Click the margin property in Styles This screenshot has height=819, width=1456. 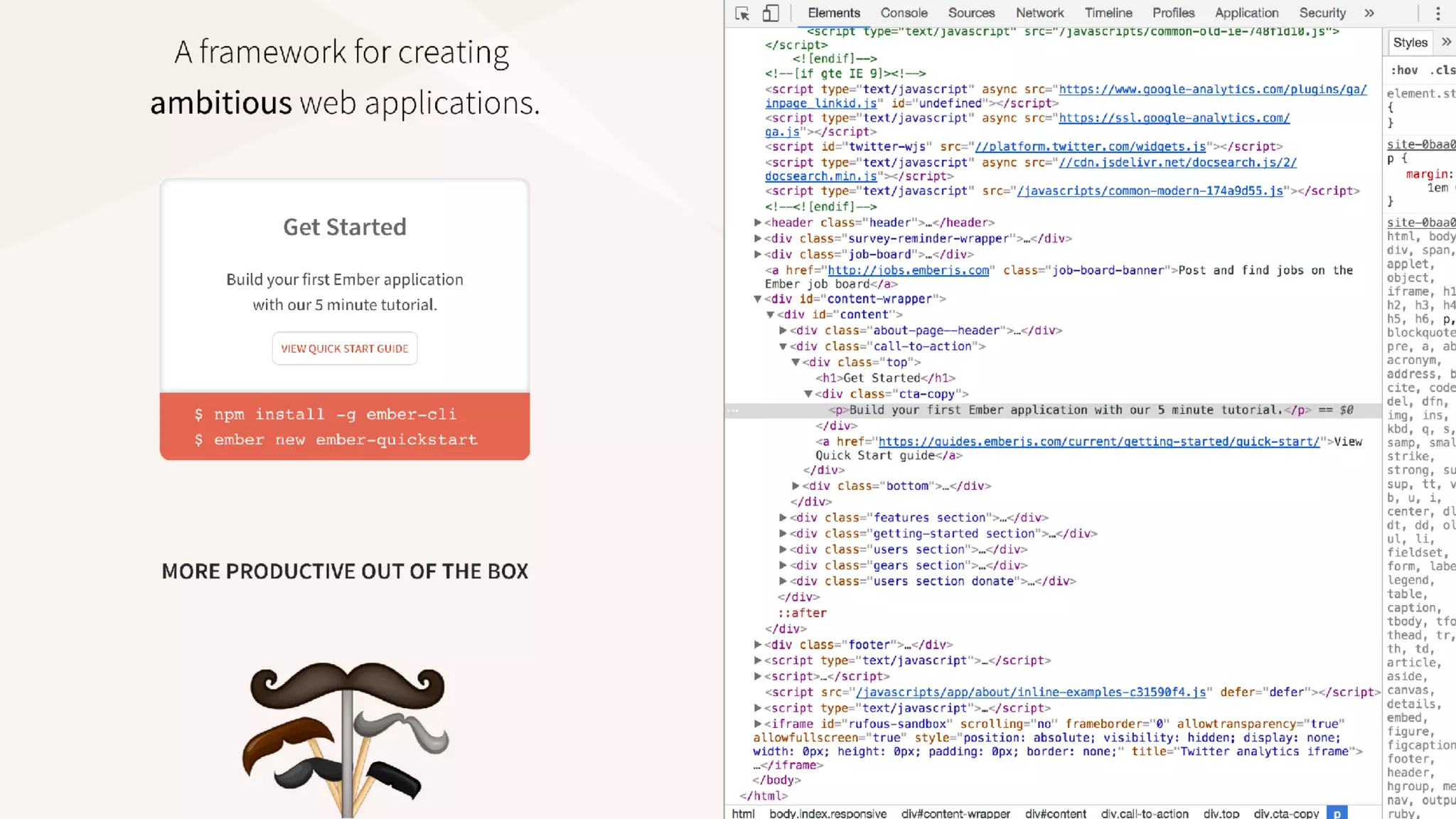point(1428,174)
